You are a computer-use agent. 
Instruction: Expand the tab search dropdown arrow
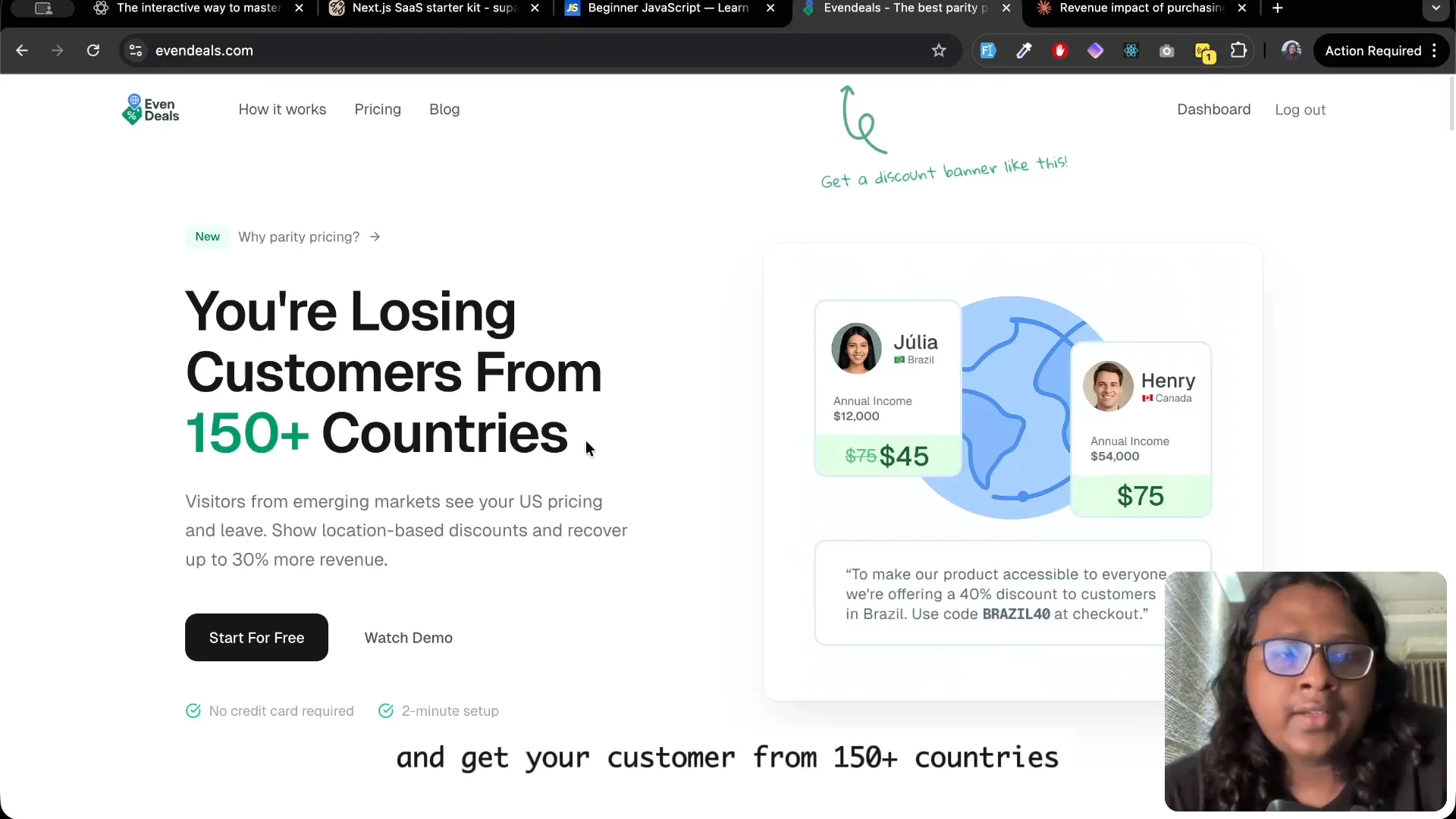pos(1436,8)
